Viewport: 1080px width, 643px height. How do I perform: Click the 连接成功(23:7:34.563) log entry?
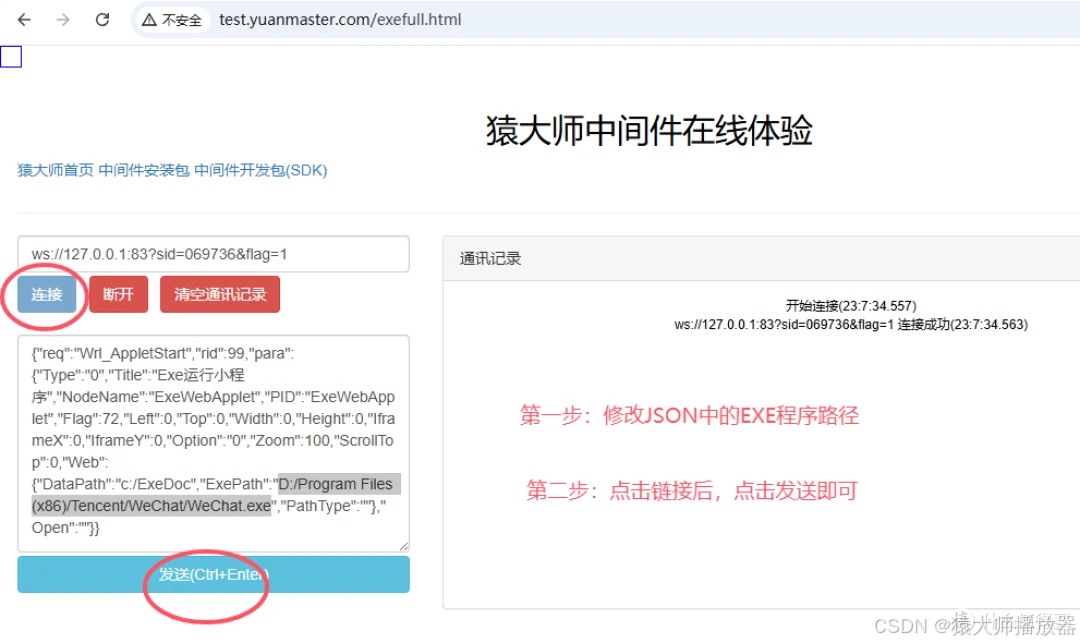tap(851, 324)
